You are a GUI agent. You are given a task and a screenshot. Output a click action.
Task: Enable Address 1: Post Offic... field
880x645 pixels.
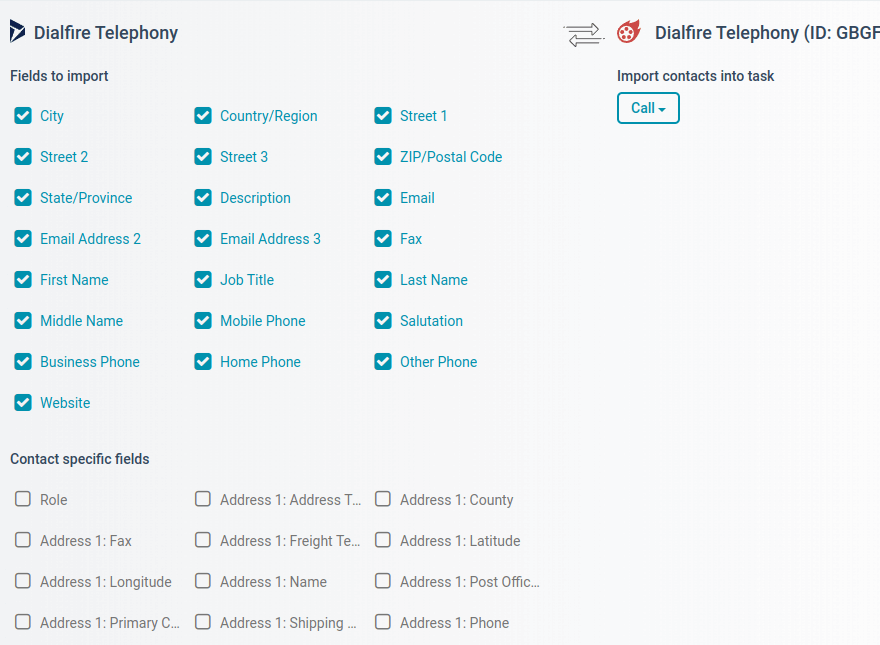(383, 581)
